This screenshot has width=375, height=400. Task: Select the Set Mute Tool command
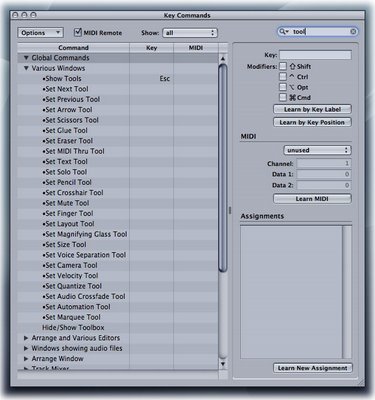(x=66, y=203)
